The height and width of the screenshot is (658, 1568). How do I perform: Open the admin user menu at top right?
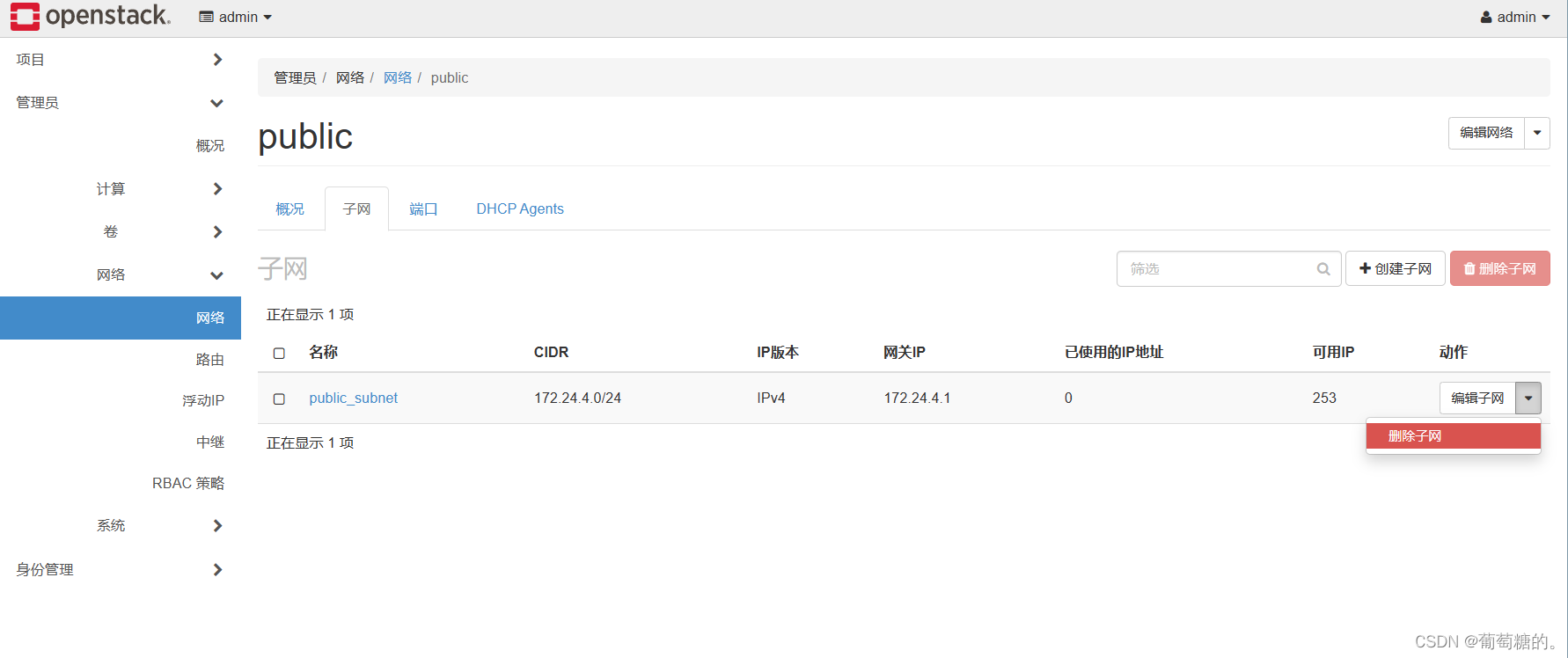tap(1514, 17)
